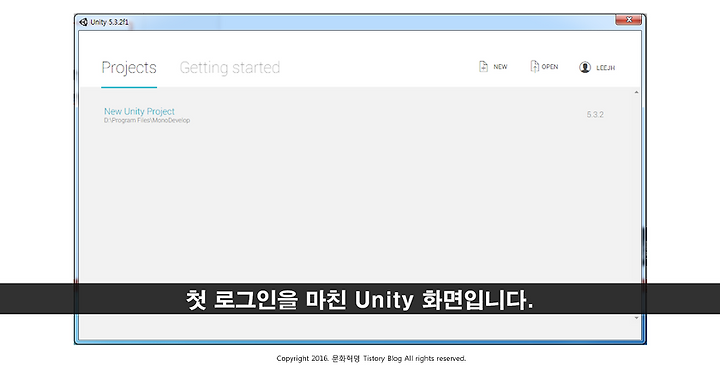The height and width of the screenshot is (365, 720).
Task: Click the OPEN button label
Action: [x=550, y=67]
